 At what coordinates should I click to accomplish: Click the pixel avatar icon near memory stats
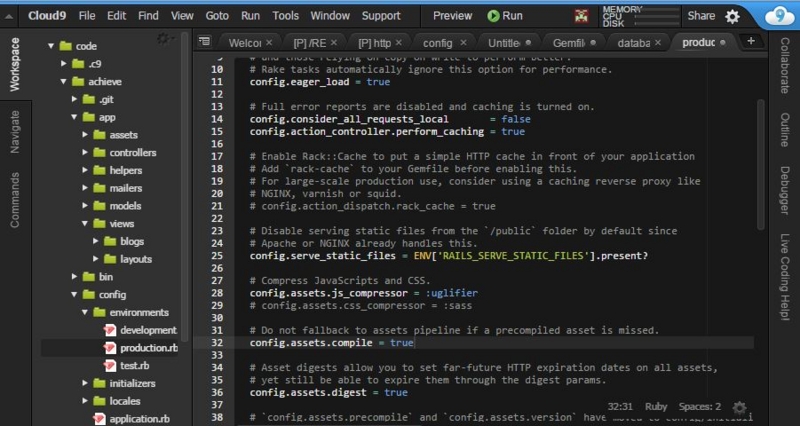coord(581,16)
